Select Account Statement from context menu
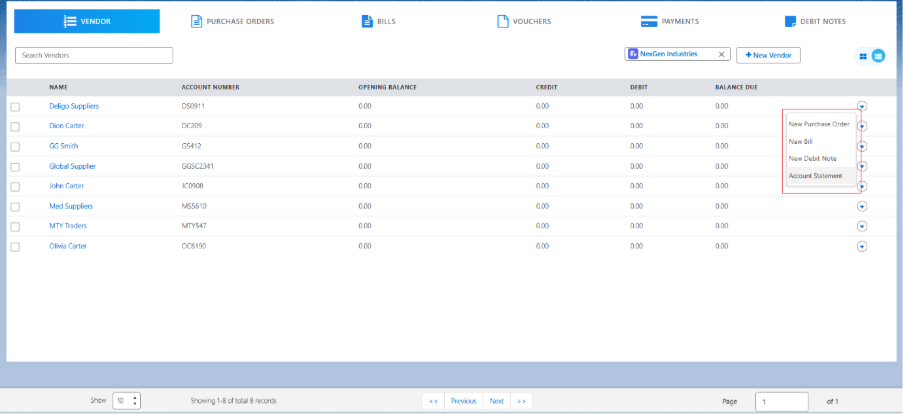 click(x=815, y=176)
